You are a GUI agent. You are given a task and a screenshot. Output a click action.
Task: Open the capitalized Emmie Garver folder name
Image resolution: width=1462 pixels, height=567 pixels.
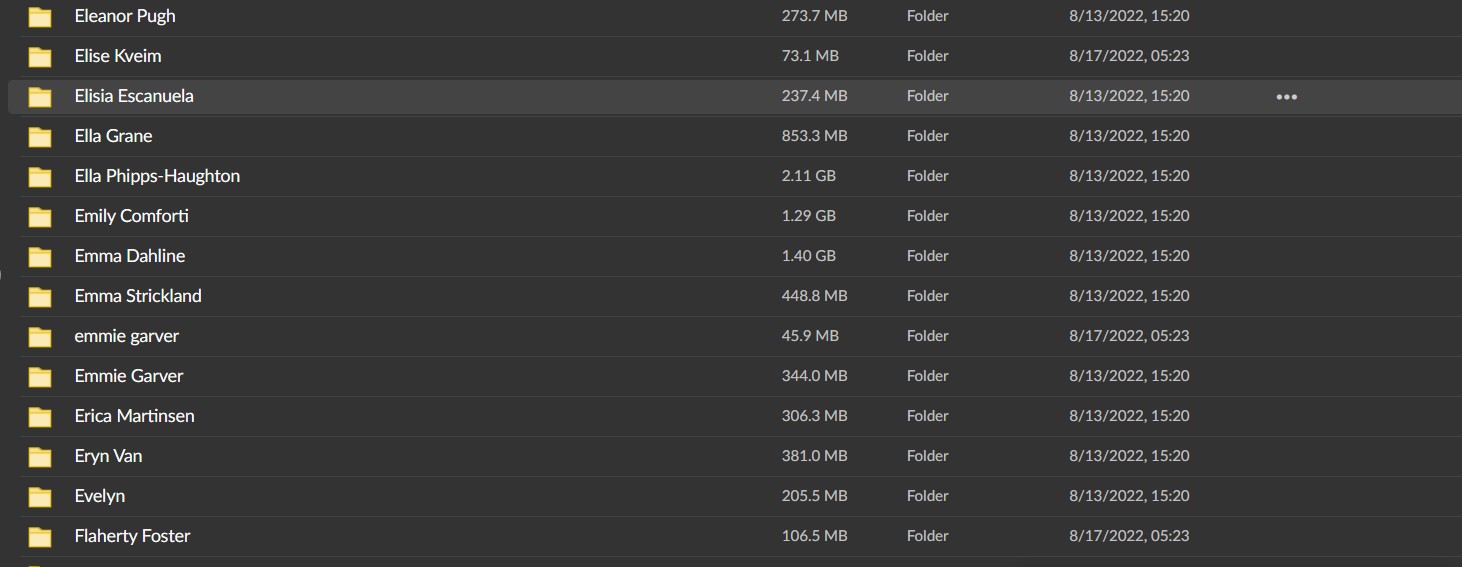click(x=129, y=376)
